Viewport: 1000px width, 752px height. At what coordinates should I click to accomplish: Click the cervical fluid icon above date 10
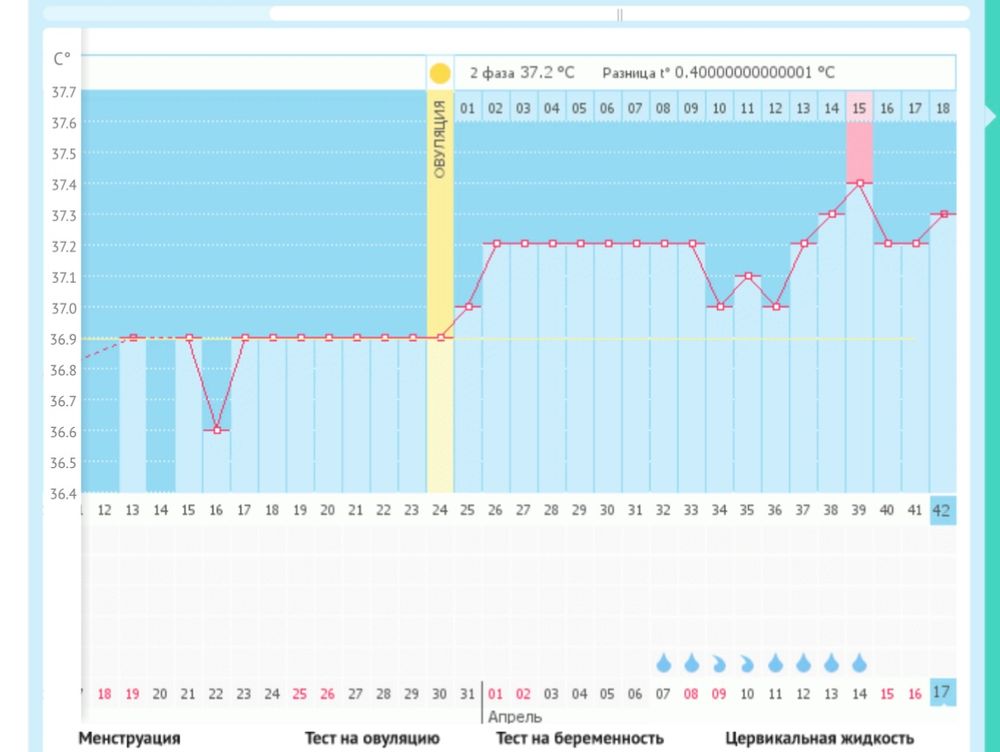(747, 664)
